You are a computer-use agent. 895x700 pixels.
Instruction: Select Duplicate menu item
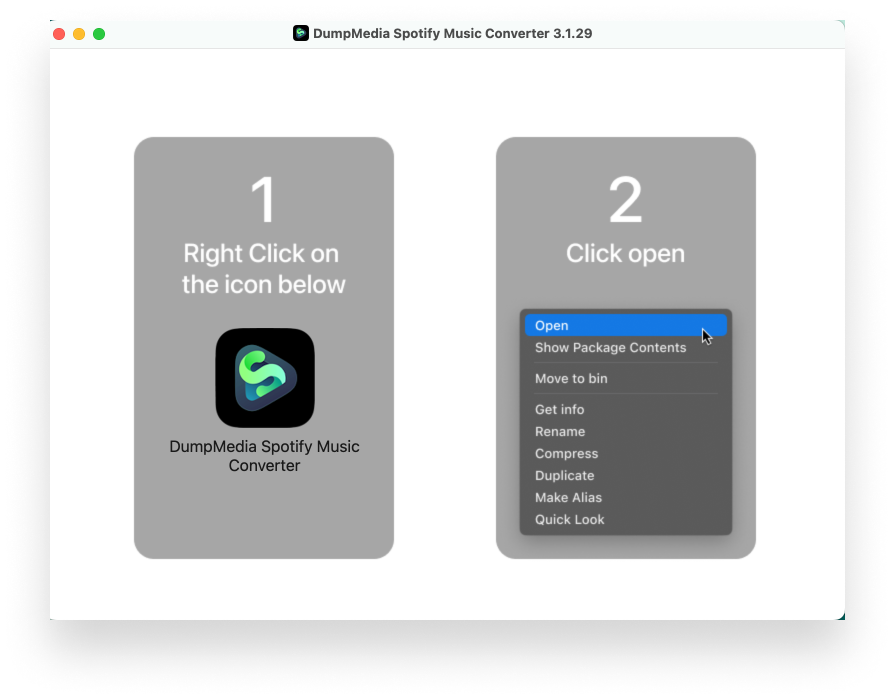click(x=626, y=476)
